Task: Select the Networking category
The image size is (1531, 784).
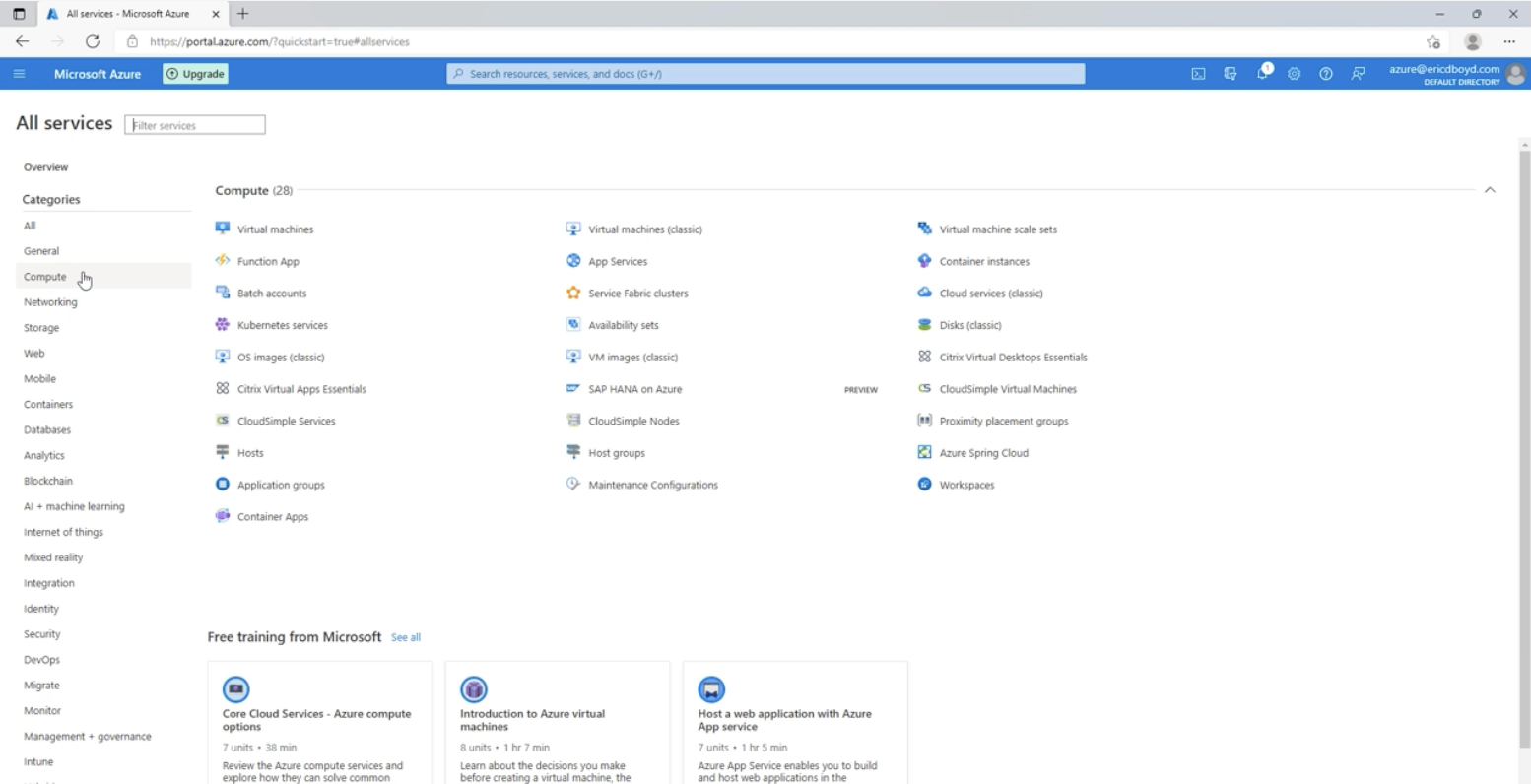Action: [x=50, y=302]
